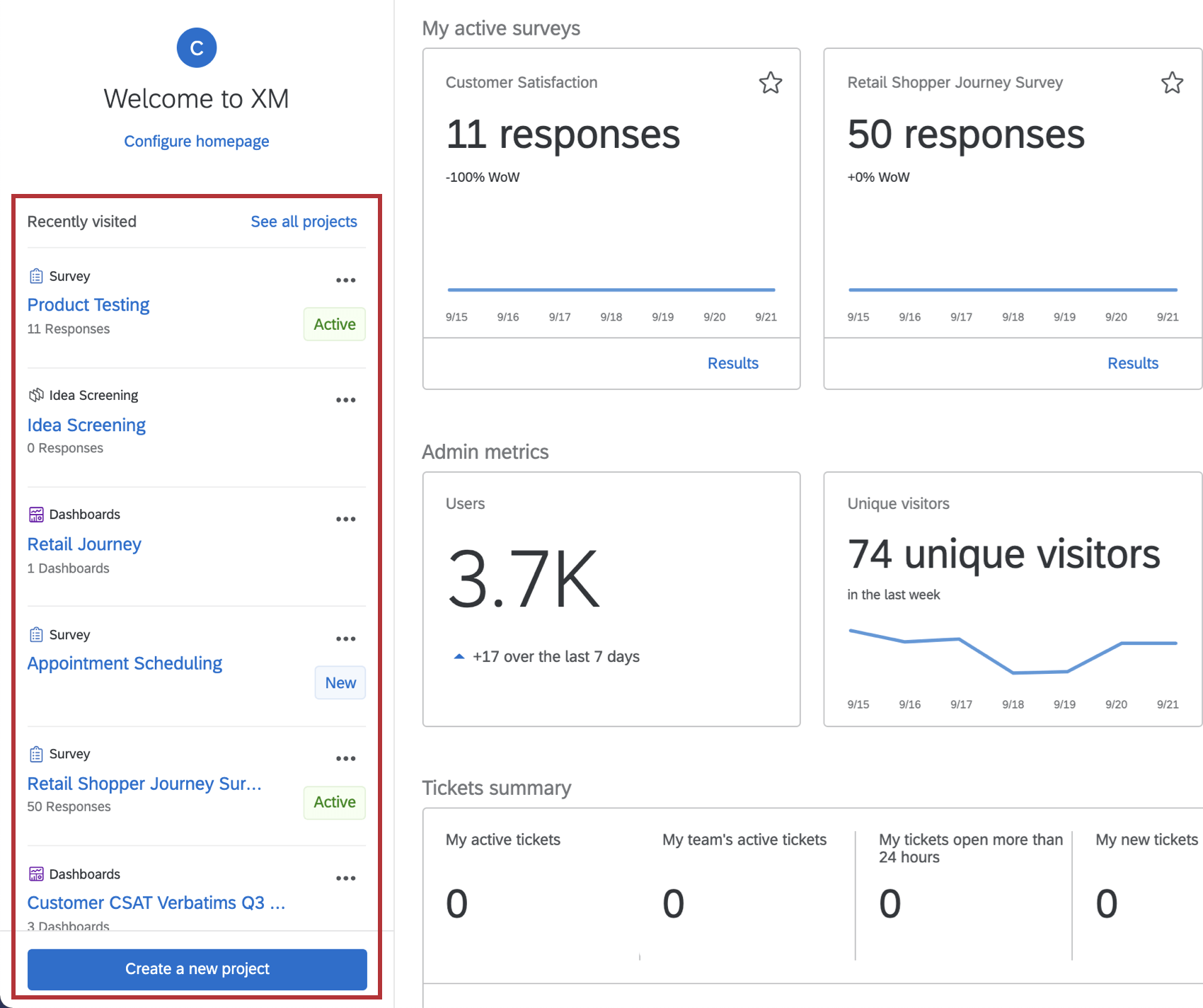The image size is (1203, 1008).
Task: Open See all projects
Action: 304,222
